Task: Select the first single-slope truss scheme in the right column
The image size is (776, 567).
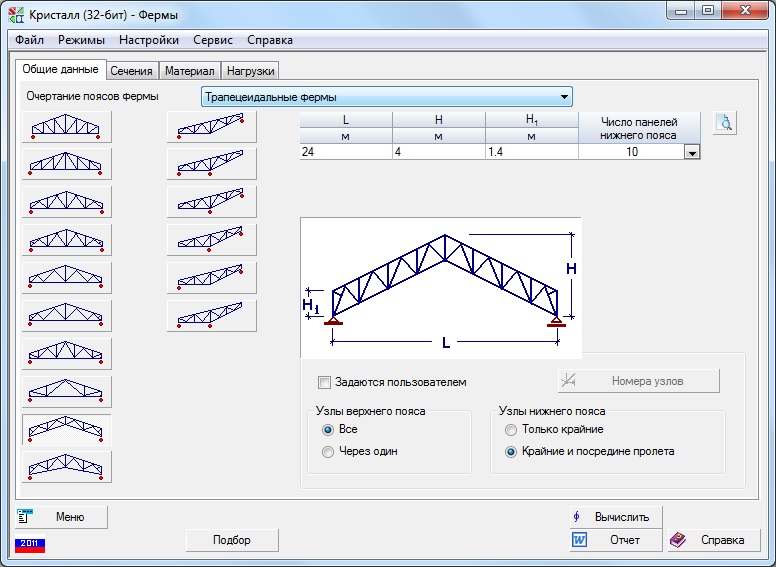Action: (x=212, y=127)
